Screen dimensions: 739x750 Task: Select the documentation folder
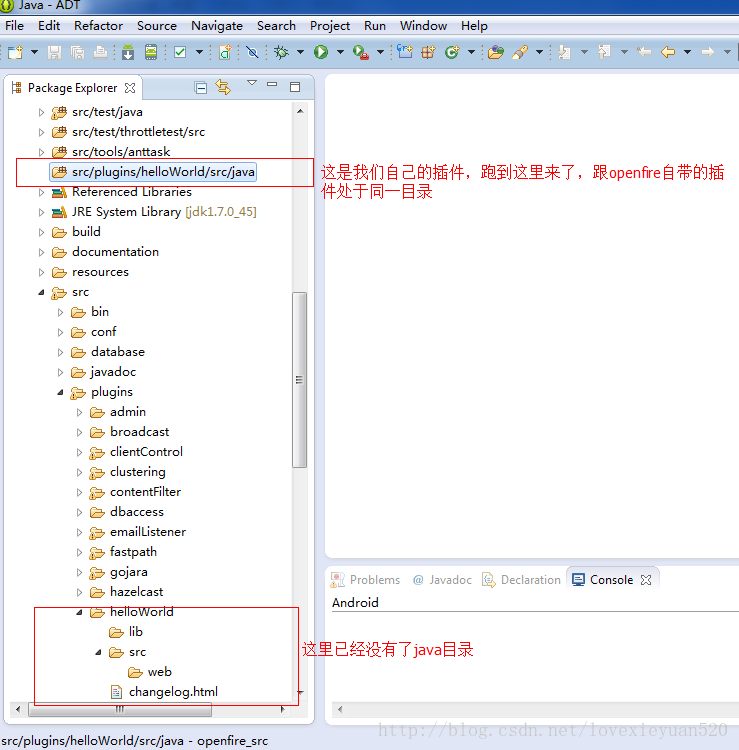106,252
